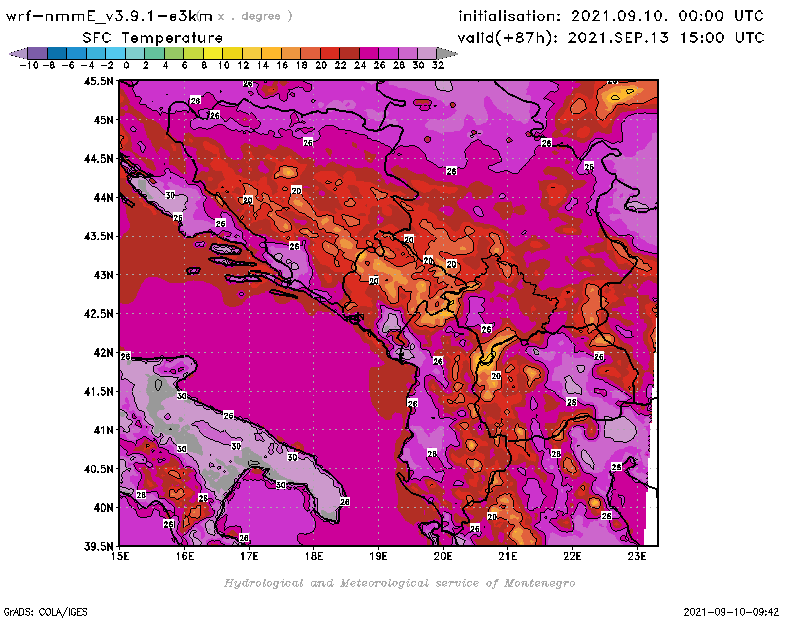800x618 pixels.
Task: Click the 2021-09-10-09:42 timestamp footer
Action: (x=731, y=612)
